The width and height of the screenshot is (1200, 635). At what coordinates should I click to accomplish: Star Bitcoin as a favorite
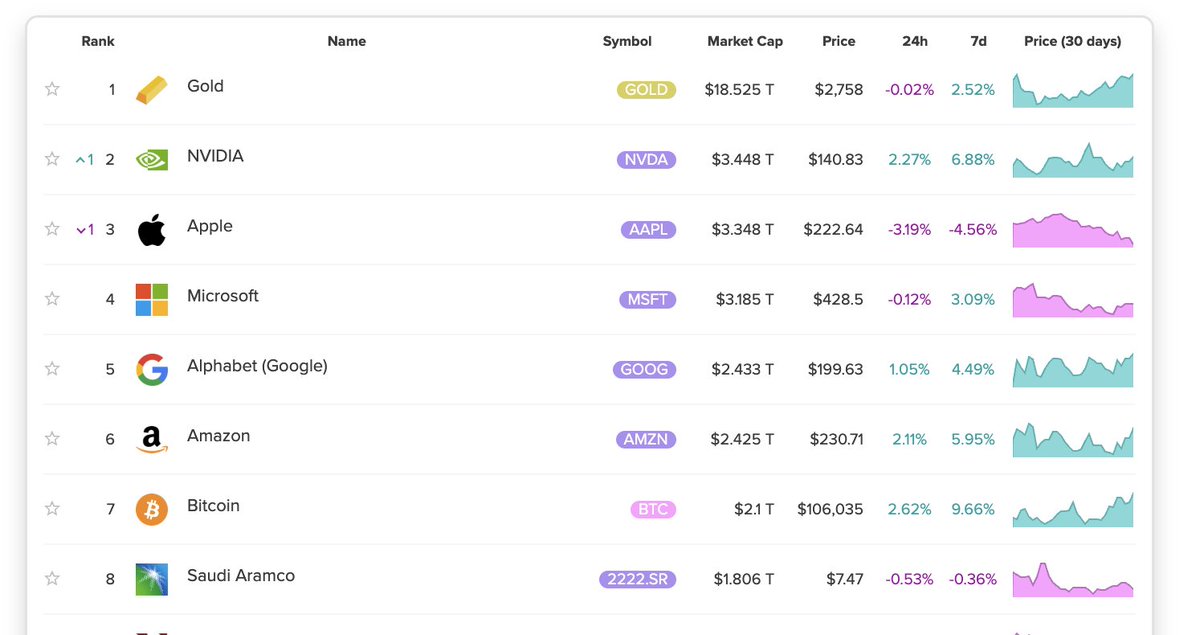[x=52, y=509]
